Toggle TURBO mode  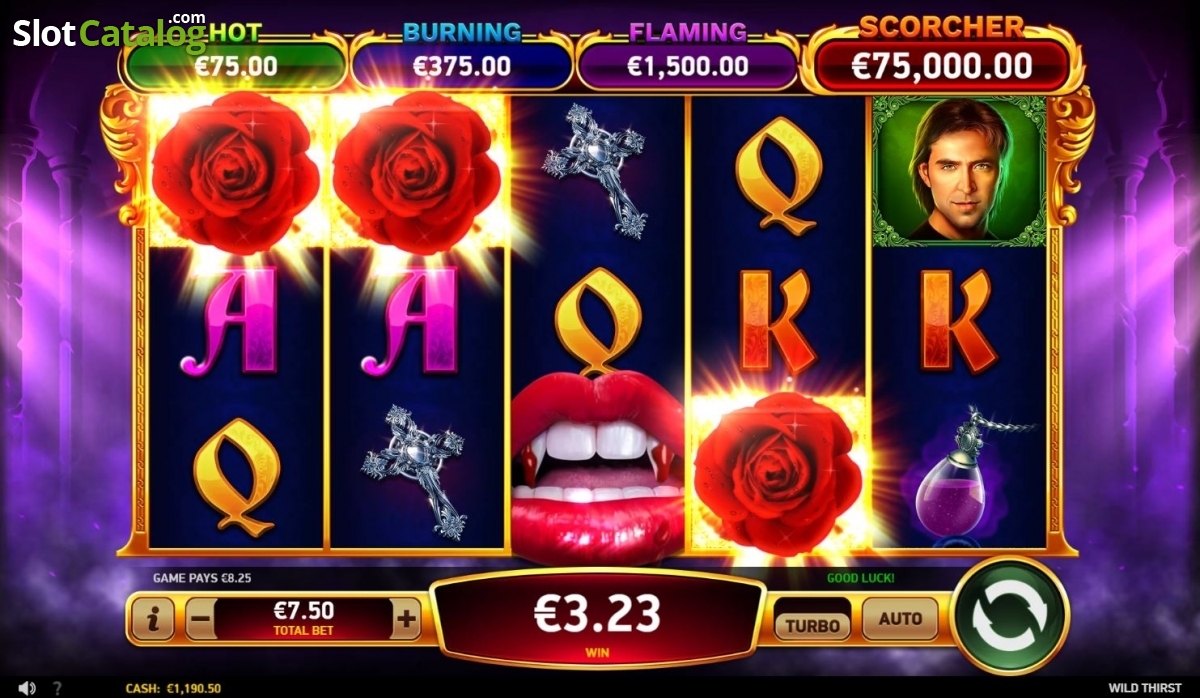point(812,625)
